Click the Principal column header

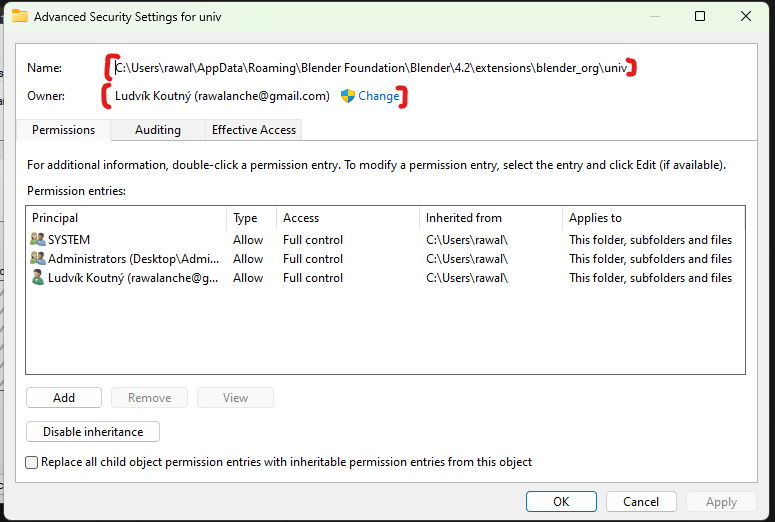pyautogui.click(x=127, y=218)
